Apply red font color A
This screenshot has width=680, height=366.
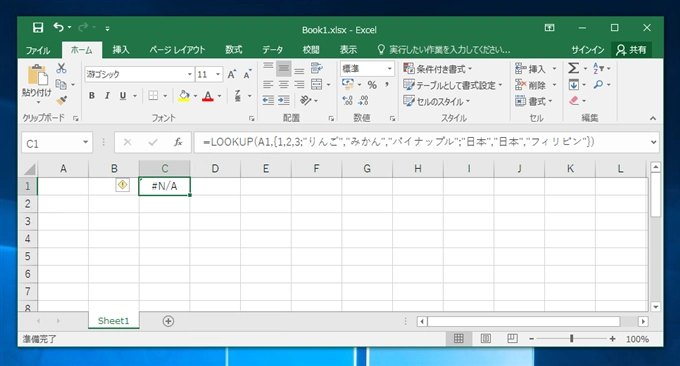click(208, 95)
